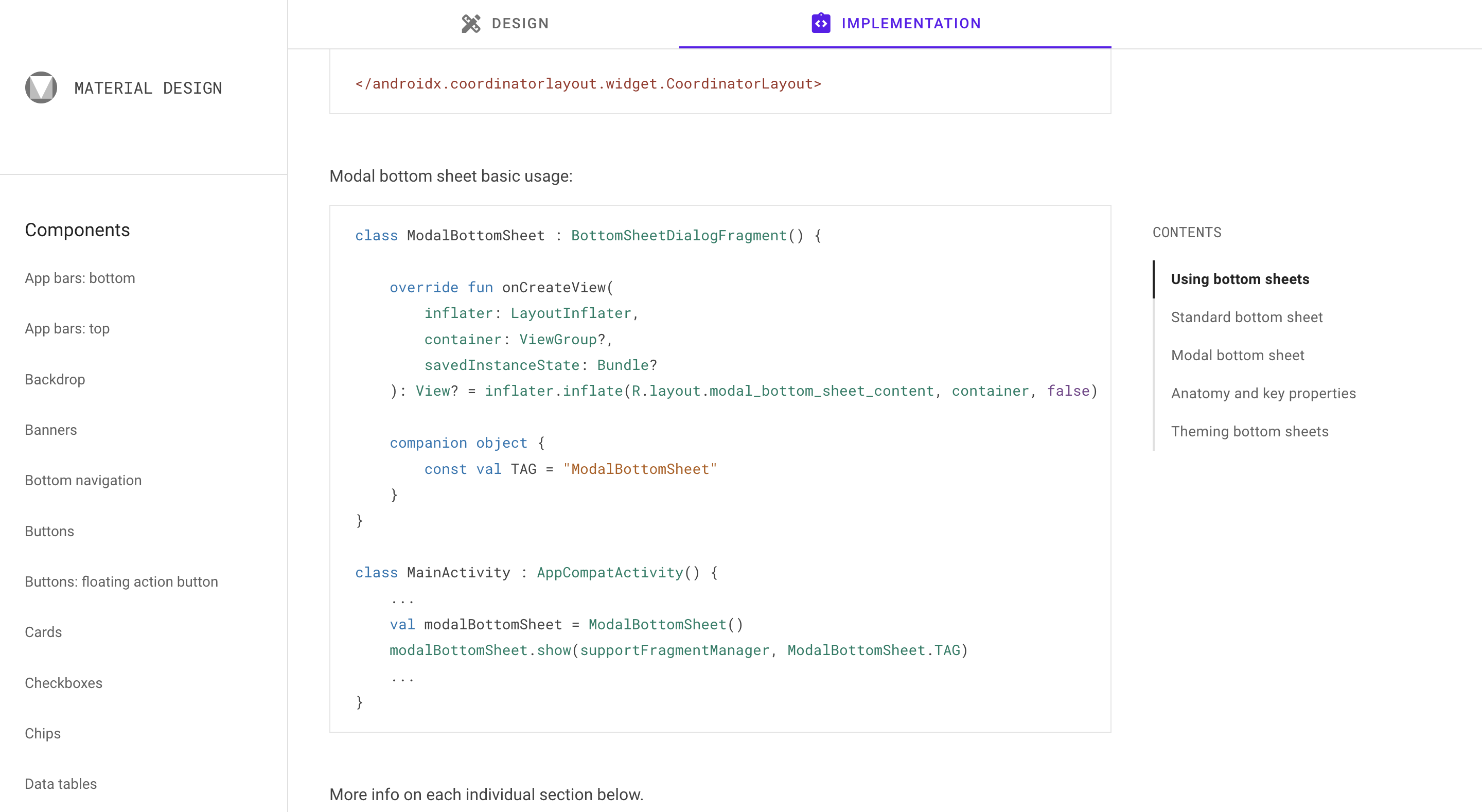This screenshot has width=1482, height=812.
Task: Open Buttons: floating action button page
Action: pyautogui.click(x=121, y=582)
